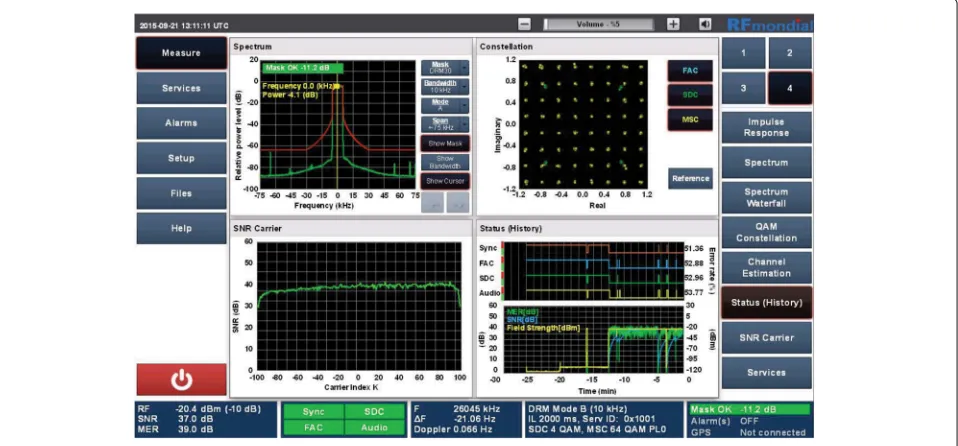Choose Spectrum view on right panel

click(x=767, y=163)
